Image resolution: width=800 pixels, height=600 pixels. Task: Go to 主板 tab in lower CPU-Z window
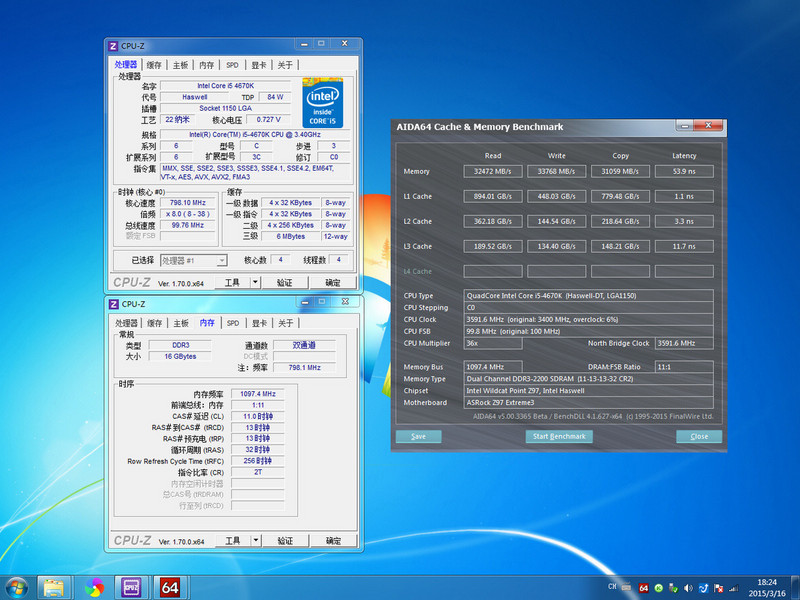180,323
